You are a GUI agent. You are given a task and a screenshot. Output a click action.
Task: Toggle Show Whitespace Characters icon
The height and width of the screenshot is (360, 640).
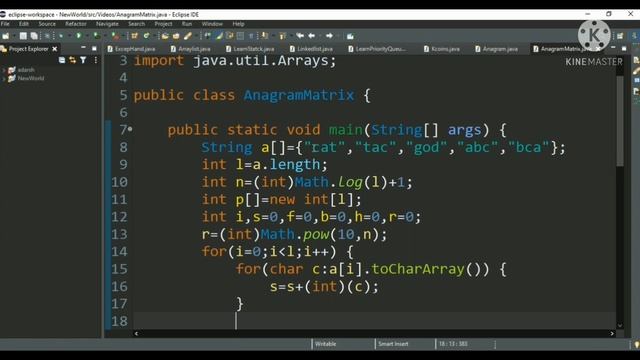[251, 36]
